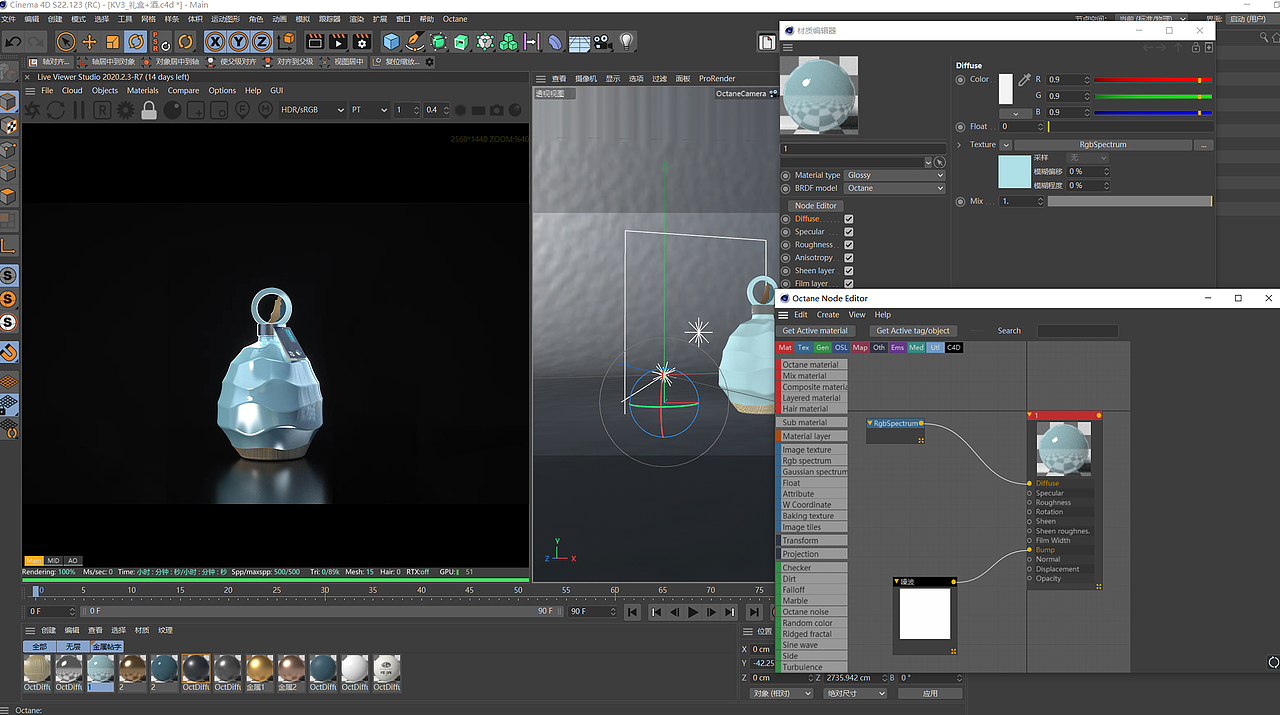Open the 采样 sampling dropdown
Viewport: 1280px width, 715px height.
pyautogui.click(x=1087, y=158)
